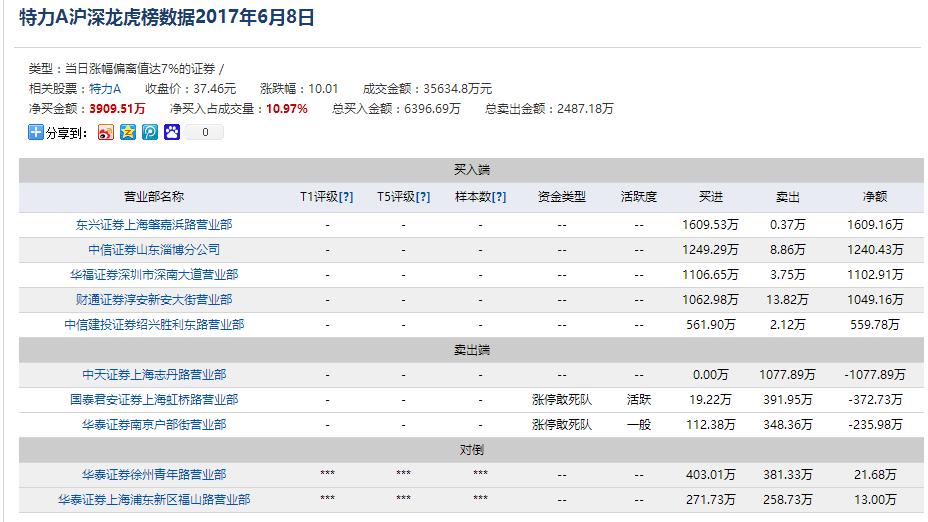Click the 卖出 column header

pos(788,196)
